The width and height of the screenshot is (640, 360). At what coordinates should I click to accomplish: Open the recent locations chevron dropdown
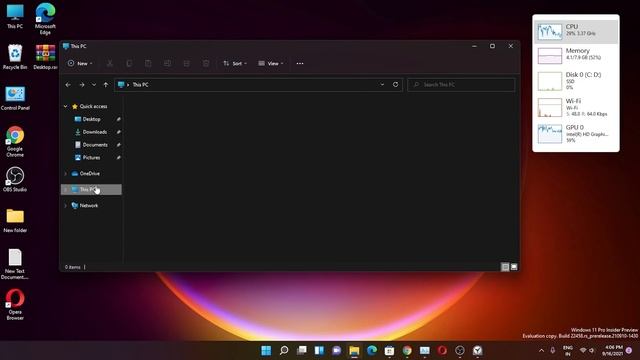click(94, 84)
